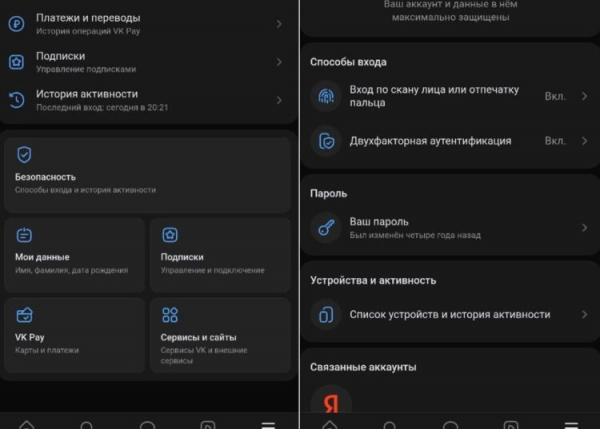Open Двухфакторная аутентификация via its chevron
Screen dimensions: 600x429
click(584, 141)
